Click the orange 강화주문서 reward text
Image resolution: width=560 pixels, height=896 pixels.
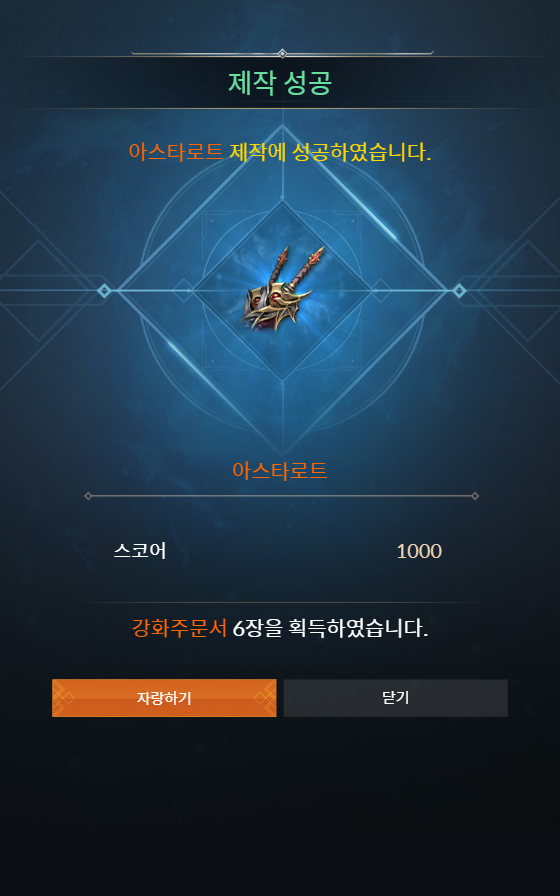click(x=179, y=629)
